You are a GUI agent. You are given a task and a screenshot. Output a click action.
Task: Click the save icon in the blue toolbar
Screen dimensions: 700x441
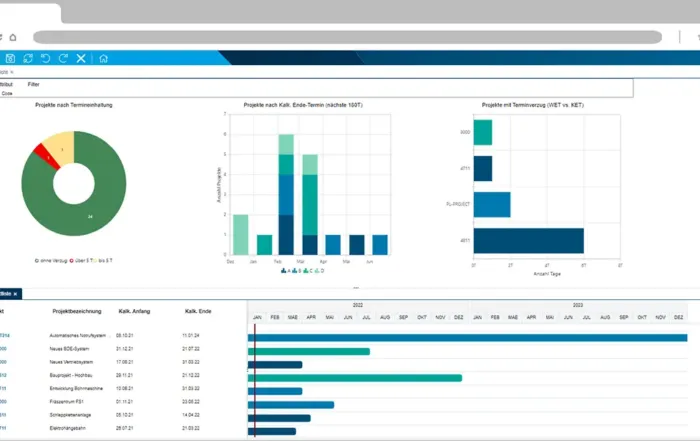click(10, 58)
